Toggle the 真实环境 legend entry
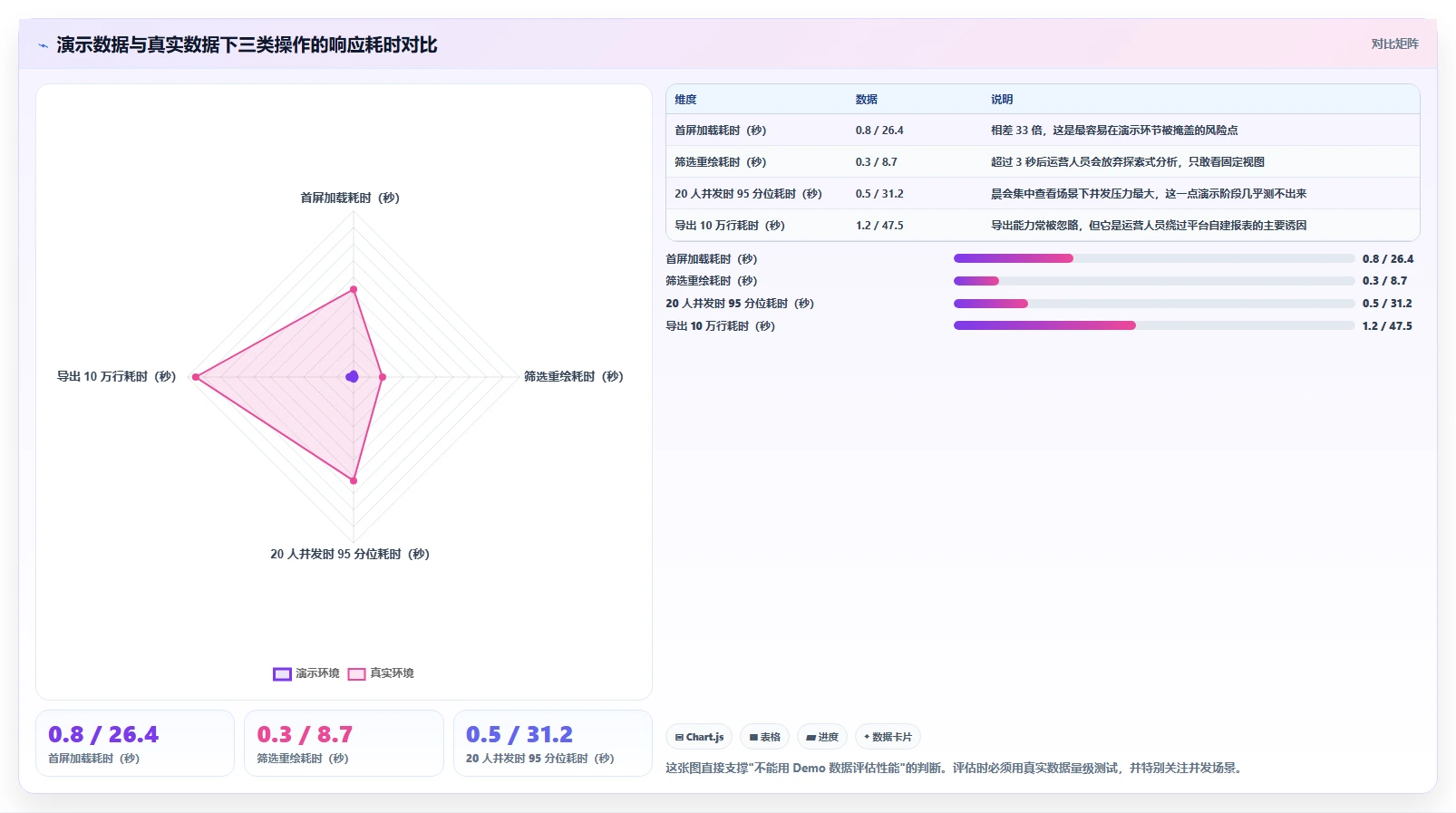The image size is (1456, 813). [381, 673]
